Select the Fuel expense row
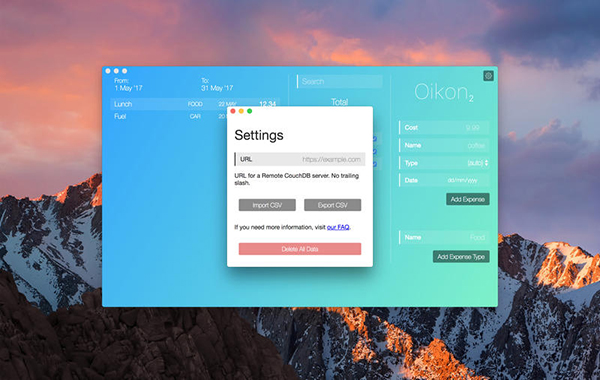This screenshot has height=380, width=600. [168, 116]
